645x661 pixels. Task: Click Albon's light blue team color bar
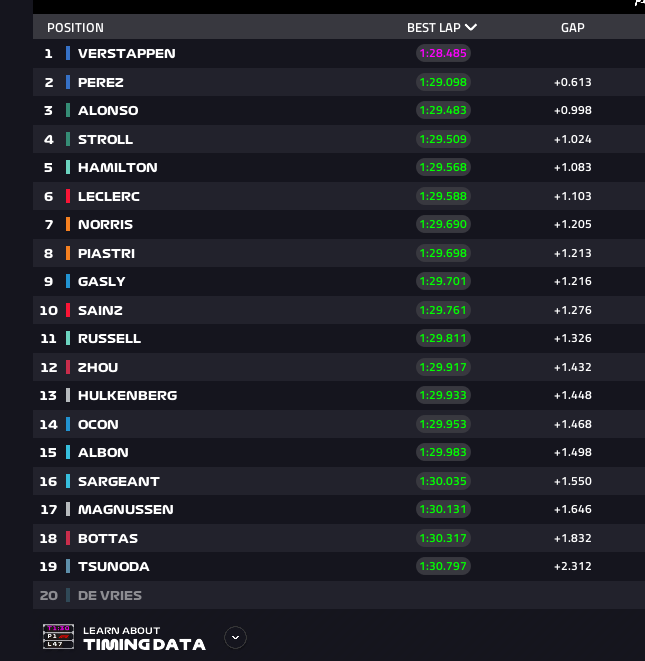click(x=68, y=452)
